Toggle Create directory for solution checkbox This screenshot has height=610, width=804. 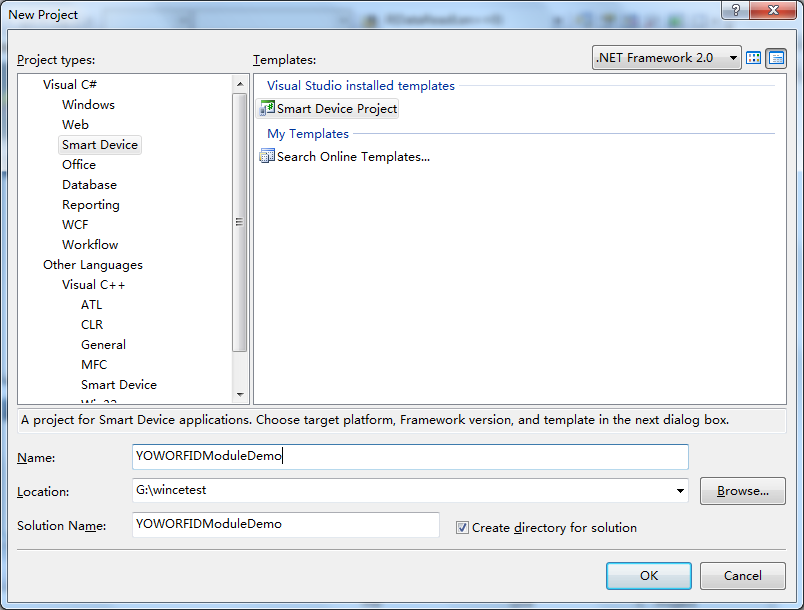click(462, 527)
